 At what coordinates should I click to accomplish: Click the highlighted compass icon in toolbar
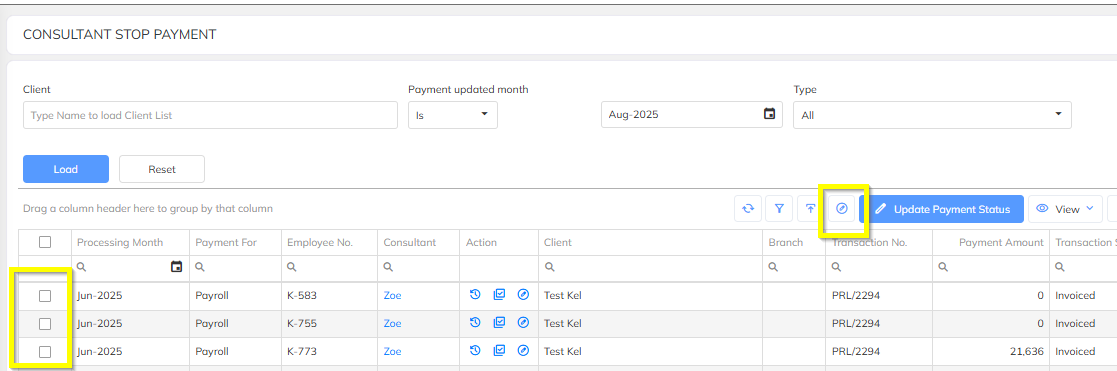[x=842, y=209]
